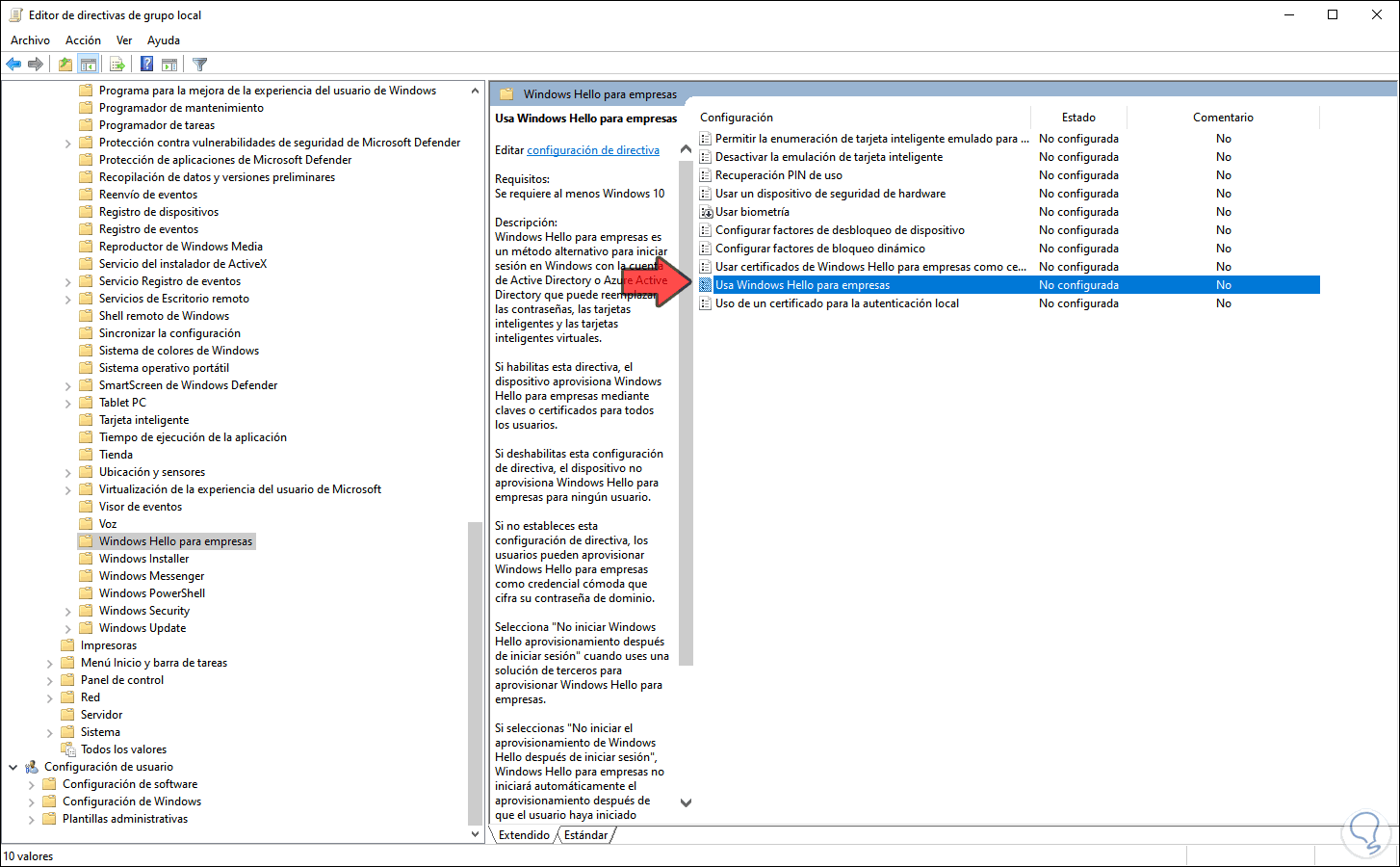The height and width of the screenshot is (867, 1400).
Task: Select Visor de eventos in the tree
Action: click(x=141, y=507)
